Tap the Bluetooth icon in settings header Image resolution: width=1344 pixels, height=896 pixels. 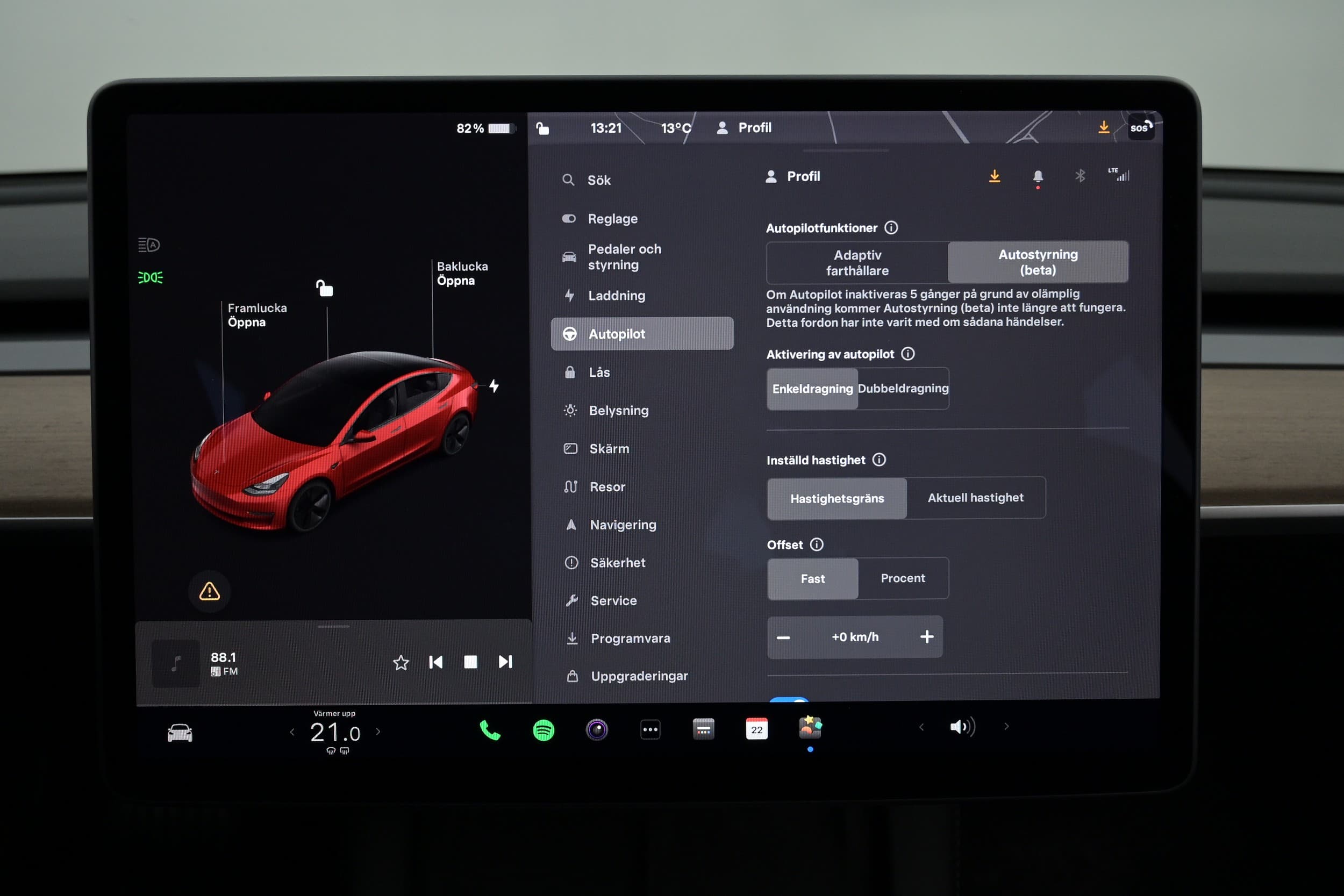click(1080, 175)
